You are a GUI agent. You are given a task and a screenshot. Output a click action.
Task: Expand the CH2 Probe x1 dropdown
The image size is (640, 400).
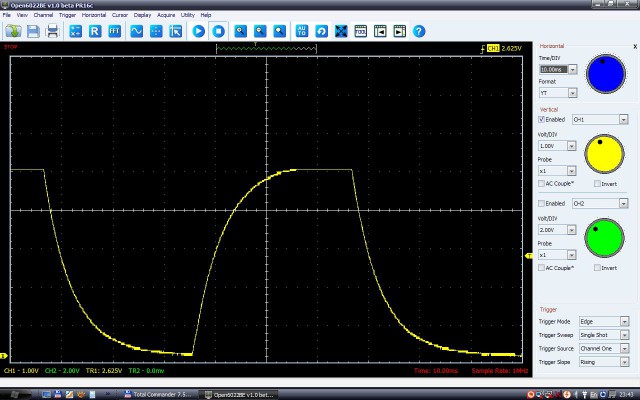(571, 255)
